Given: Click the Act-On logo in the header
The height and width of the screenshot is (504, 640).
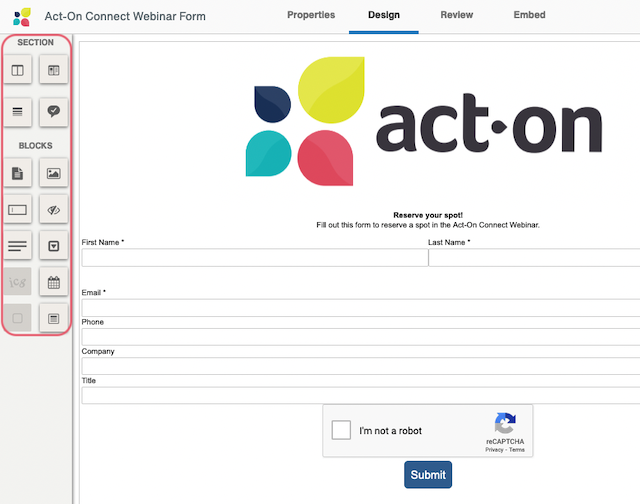Looking at the screenshot, I should pos(22,17).
